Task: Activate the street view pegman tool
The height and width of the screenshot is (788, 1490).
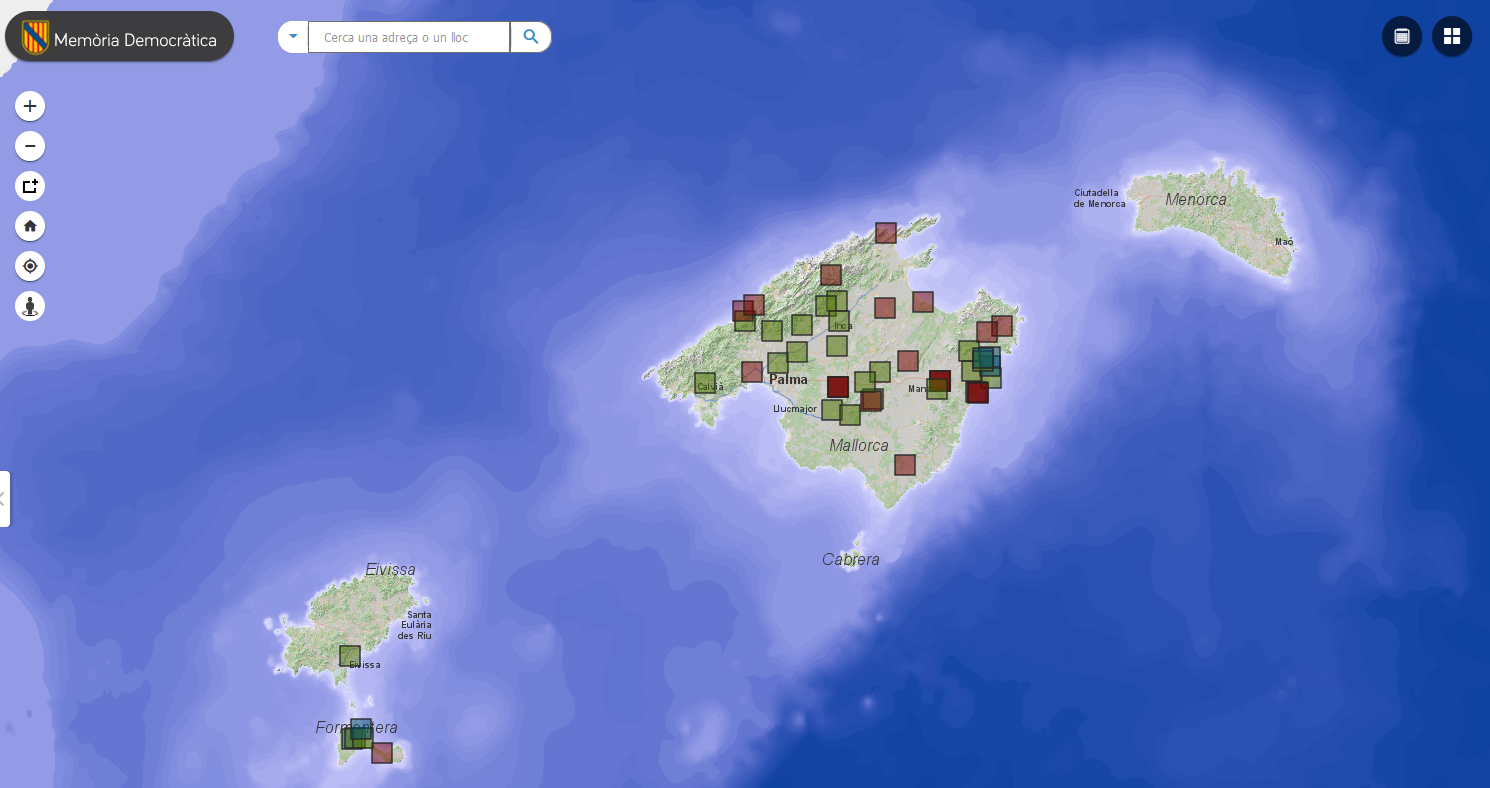Action: (29, 305)
